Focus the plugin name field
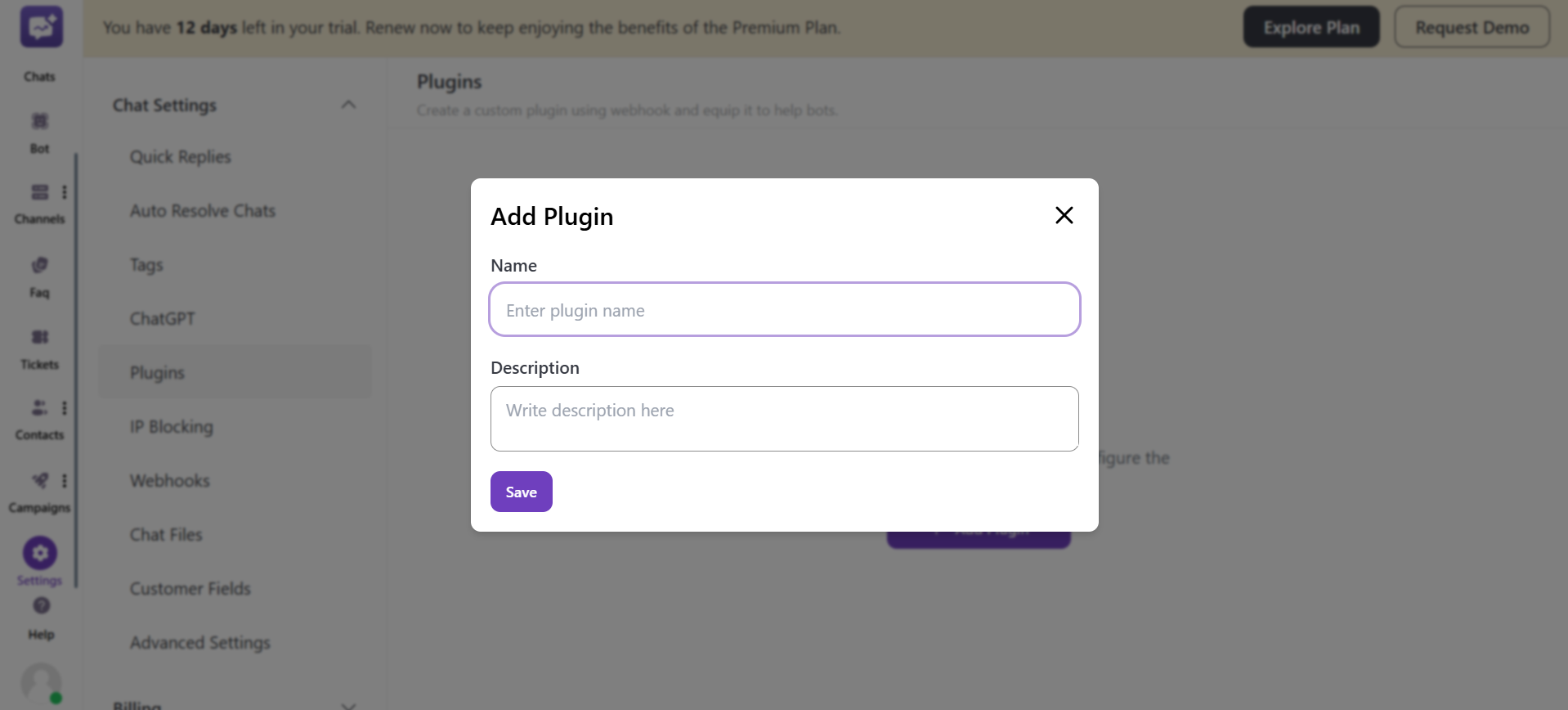This screenshot has height=710, width=1568. (x=784, y=309)
